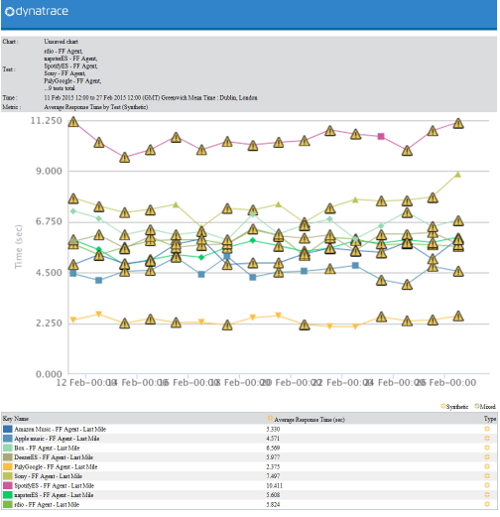This screenshot has width=500, height=517.
Task: Click the Type icon in the Box row
Action: tap(487, 448)
